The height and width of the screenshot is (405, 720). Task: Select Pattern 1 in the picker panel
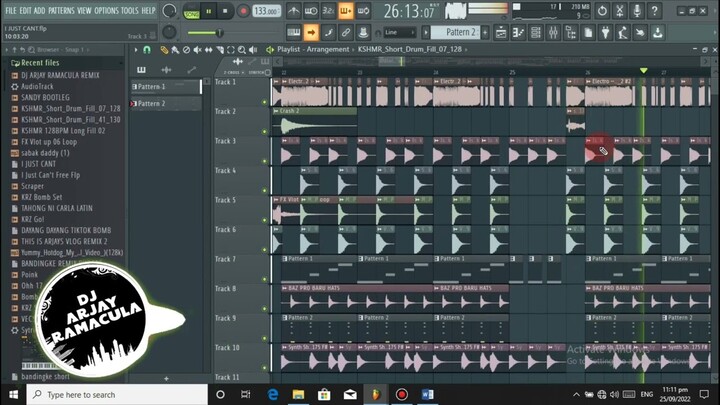(166, 86)
